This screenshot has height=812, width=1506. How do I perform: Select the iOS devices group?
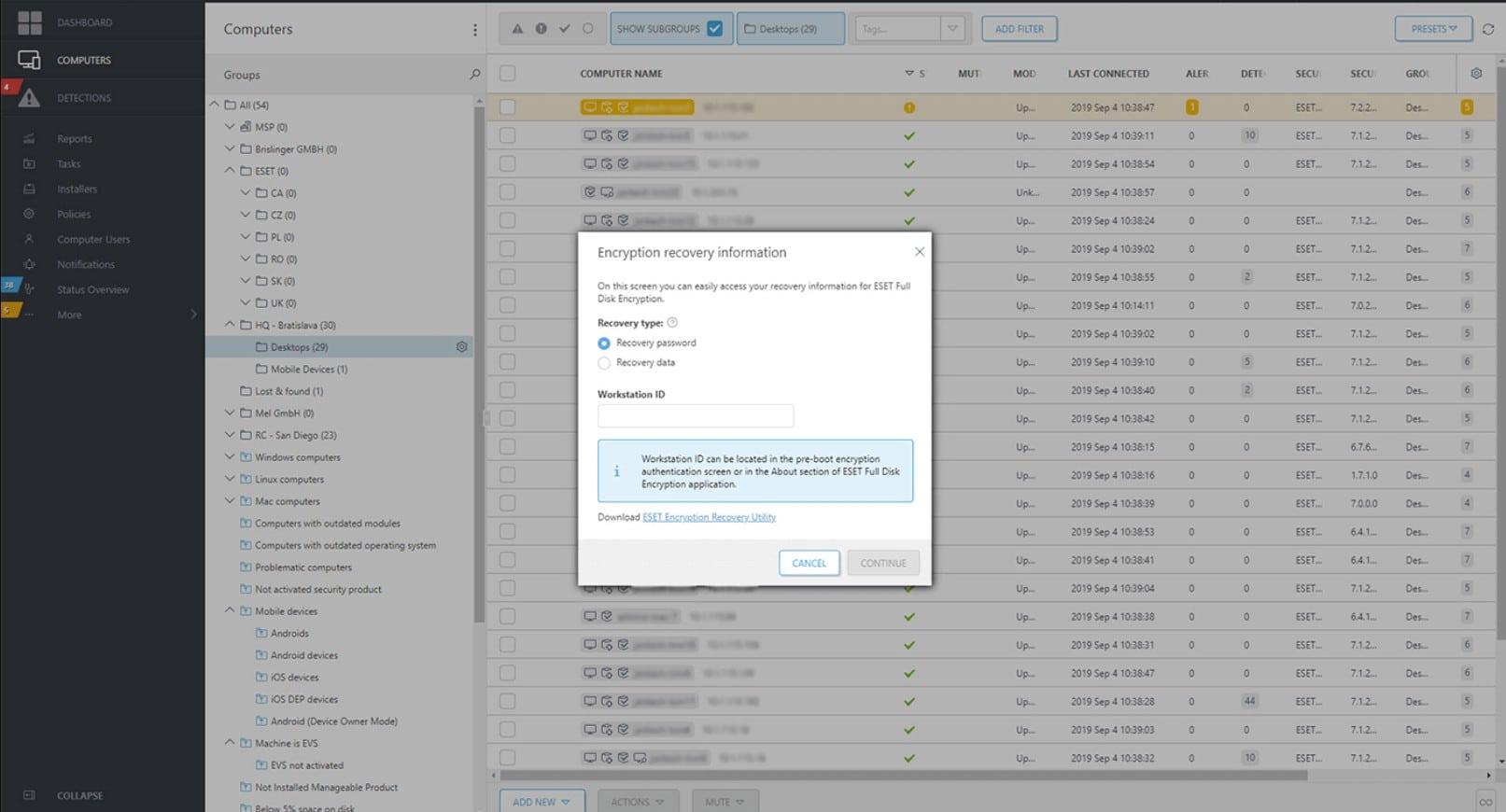[x=295, y=678]
